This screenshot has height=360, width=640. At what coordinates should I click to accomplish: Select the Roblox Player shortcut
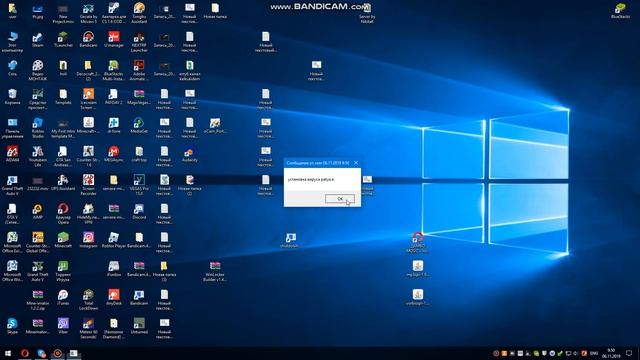(x=113, y=240)
